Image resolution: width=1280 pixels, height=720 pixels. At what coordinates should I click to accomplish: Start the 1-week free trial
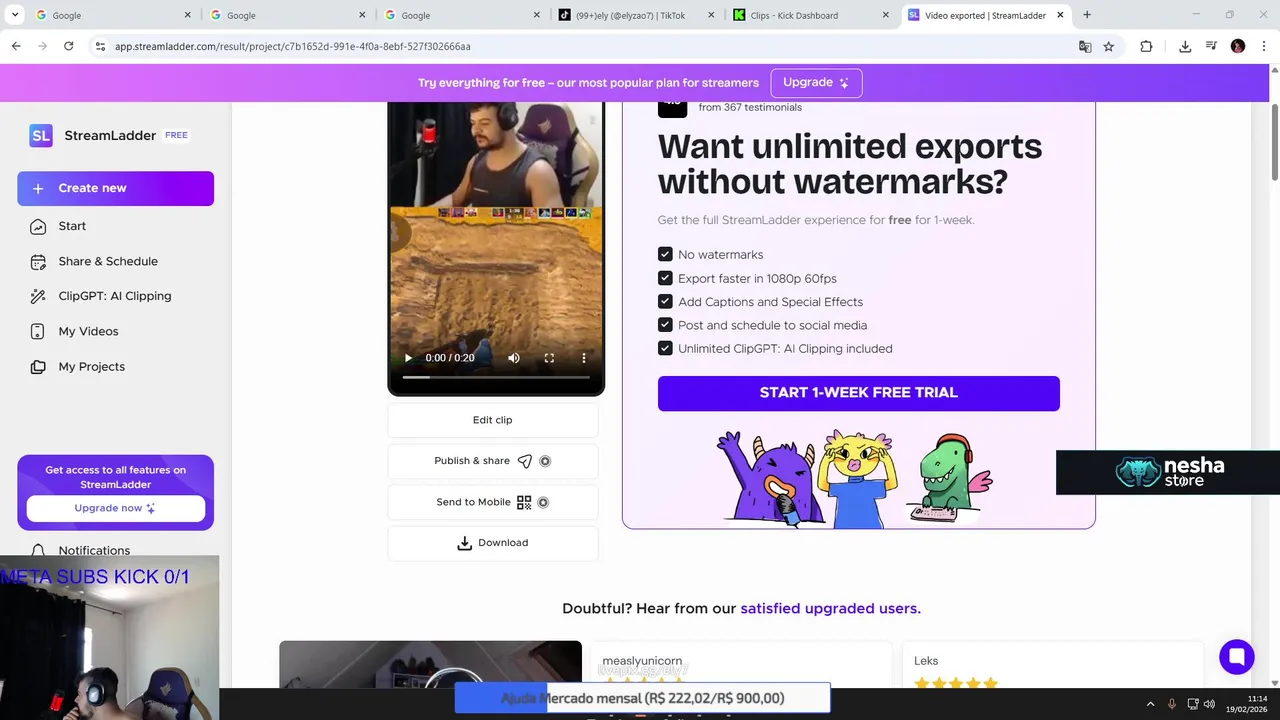(858, 393)
